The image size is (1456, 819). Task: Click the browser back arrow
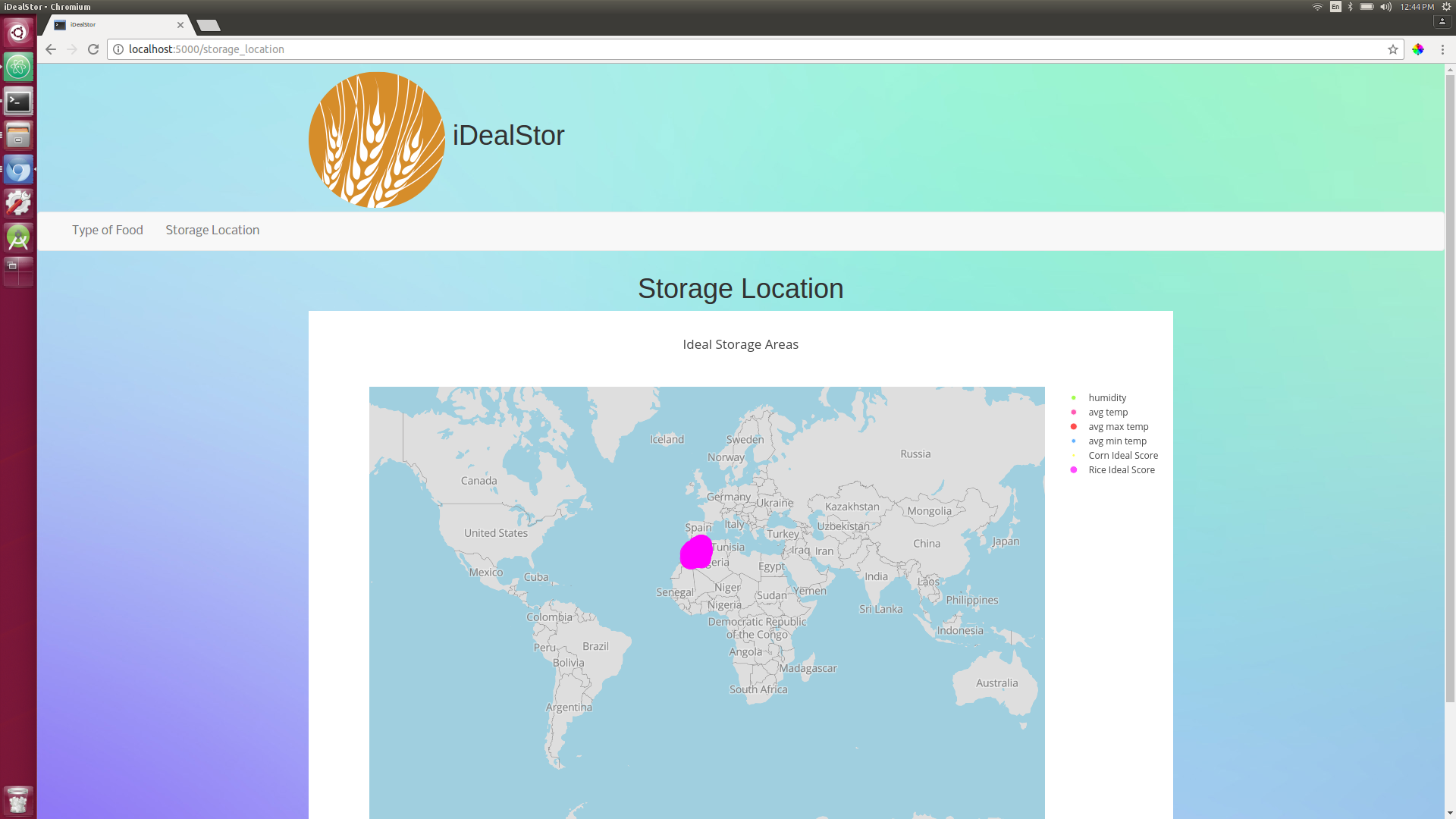tap(51, 49)
